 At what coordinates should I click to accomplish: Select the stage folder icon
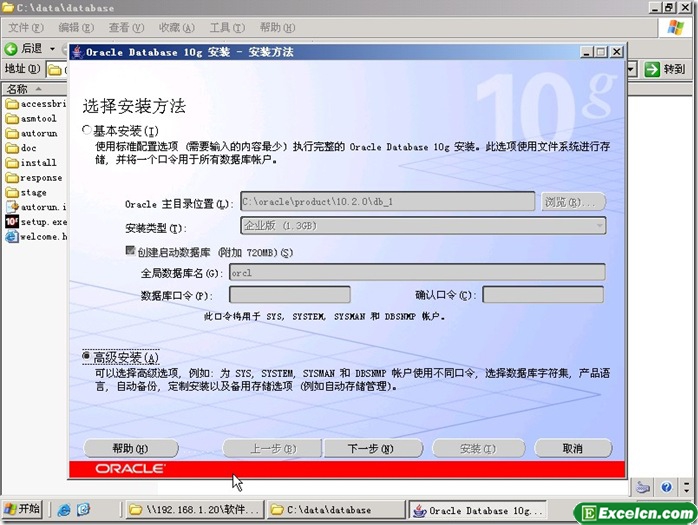pos(12,192)
